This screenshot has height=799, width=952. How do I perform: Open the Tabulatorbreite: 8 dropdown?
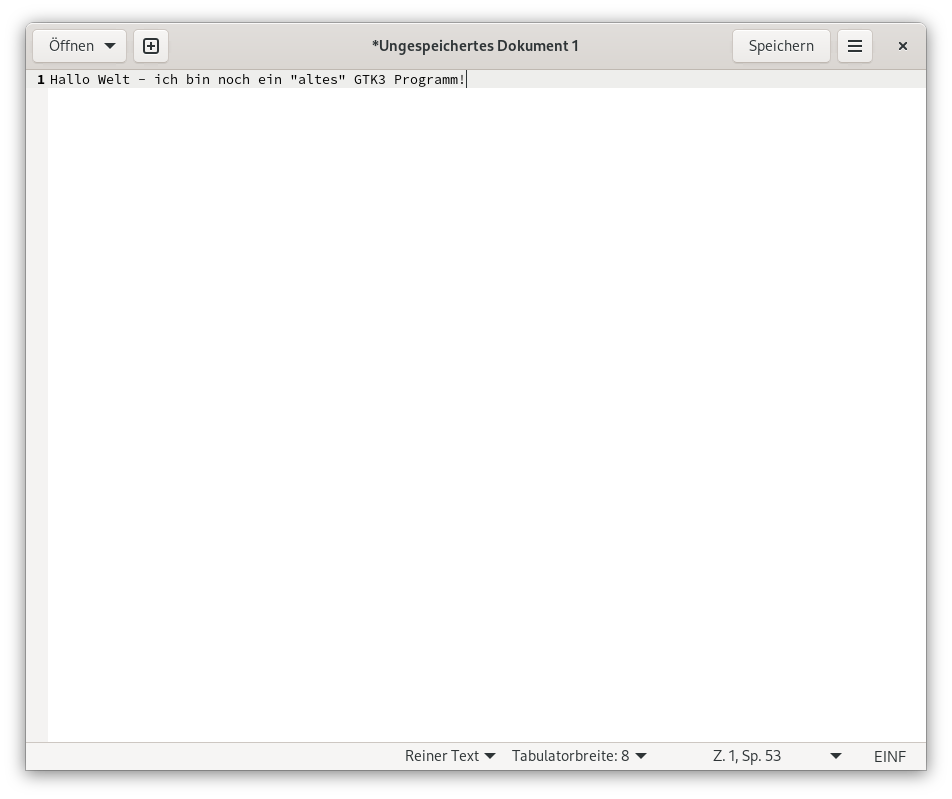pyautogui.click(x=579, y=756)
